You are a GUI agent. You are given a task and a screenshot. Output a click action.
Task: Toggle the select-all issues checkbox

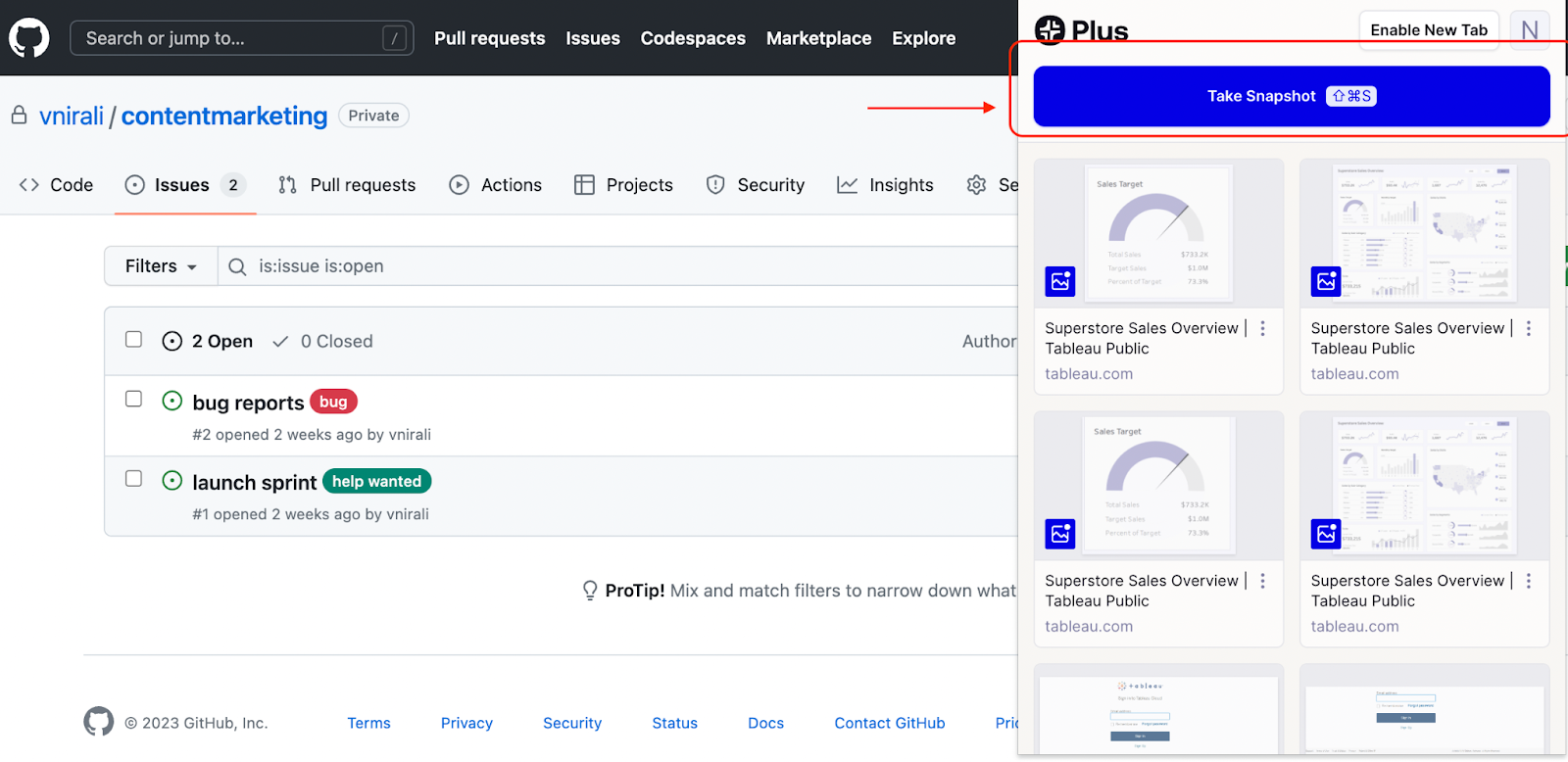point(134,339)
